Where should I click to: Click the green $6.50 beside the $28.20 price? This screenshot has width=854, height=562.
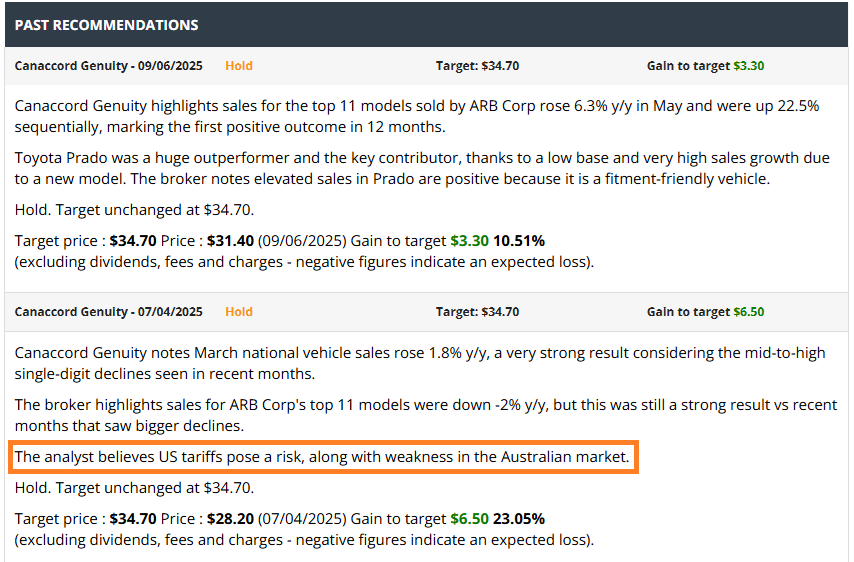pyautogui.click(x=467, y=519)
